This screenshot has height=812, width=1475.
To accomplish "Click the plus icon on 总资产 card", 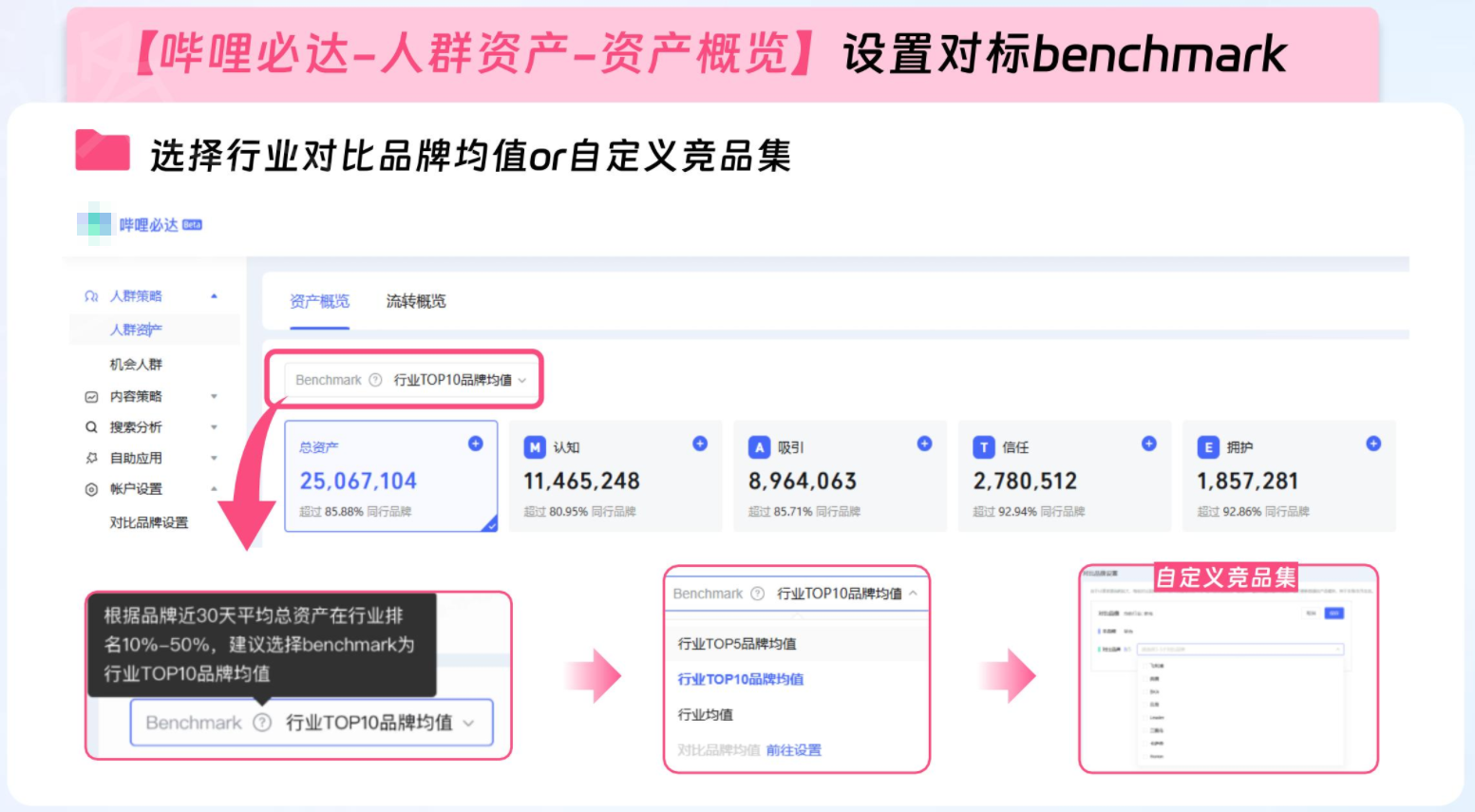I will click(x=476, y=444).
